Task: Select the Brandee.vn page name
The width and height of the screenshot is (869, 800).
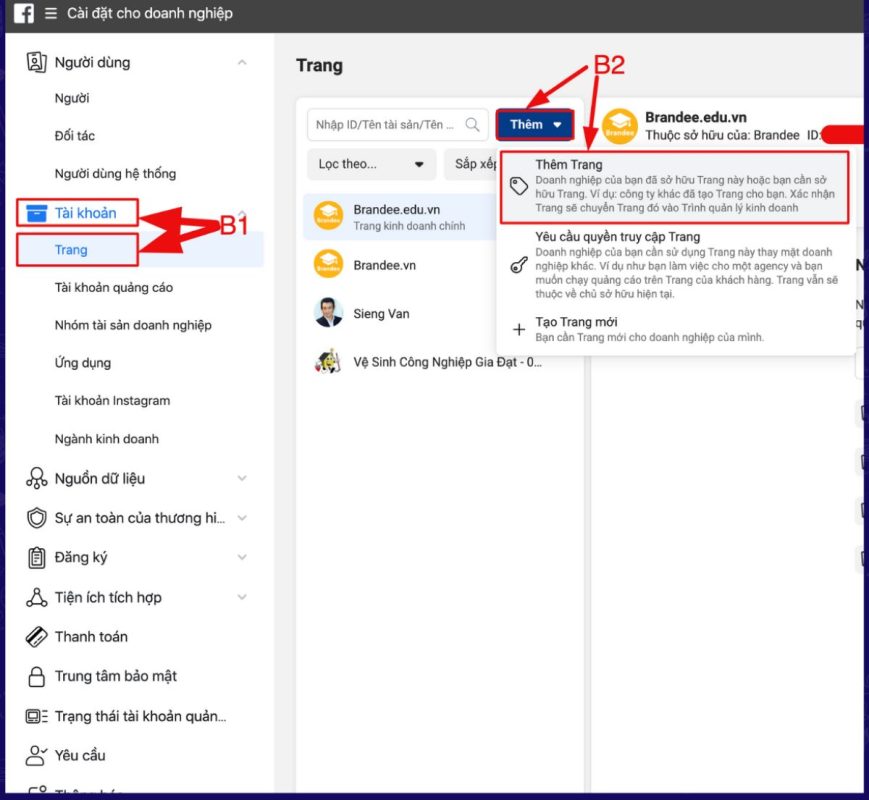Action: pos(385,266)
